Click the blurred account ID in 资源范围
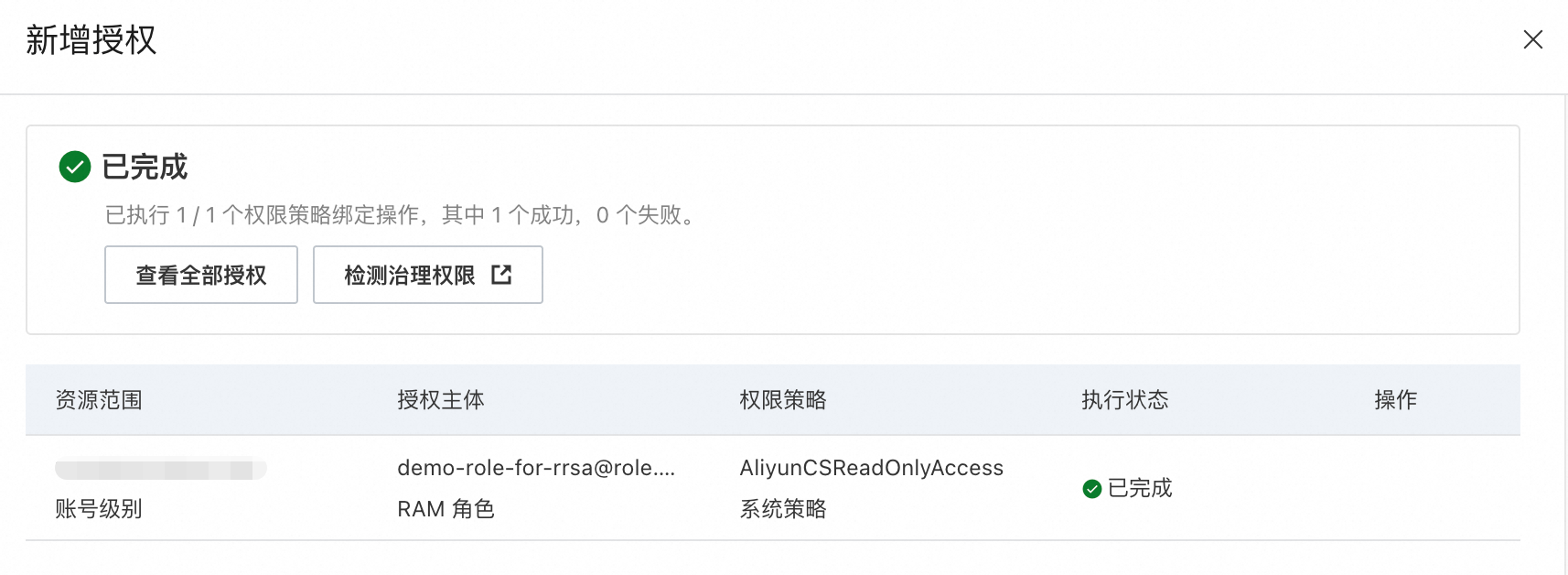Image resolution: width=1568 pixels, height=575 pixels. click(160, 470)
